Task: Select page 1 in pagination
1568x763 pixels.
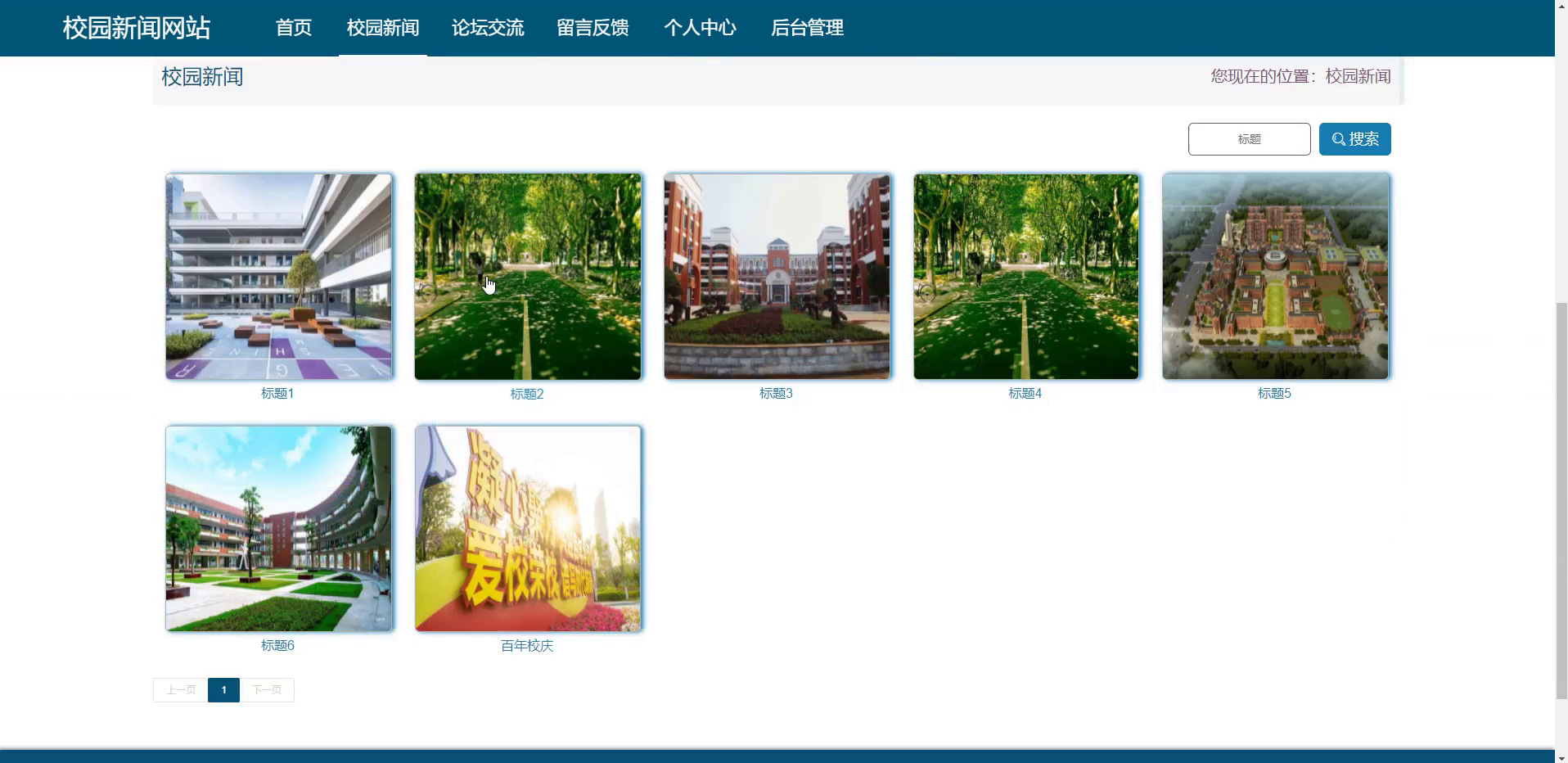Action: coord(223,690)
